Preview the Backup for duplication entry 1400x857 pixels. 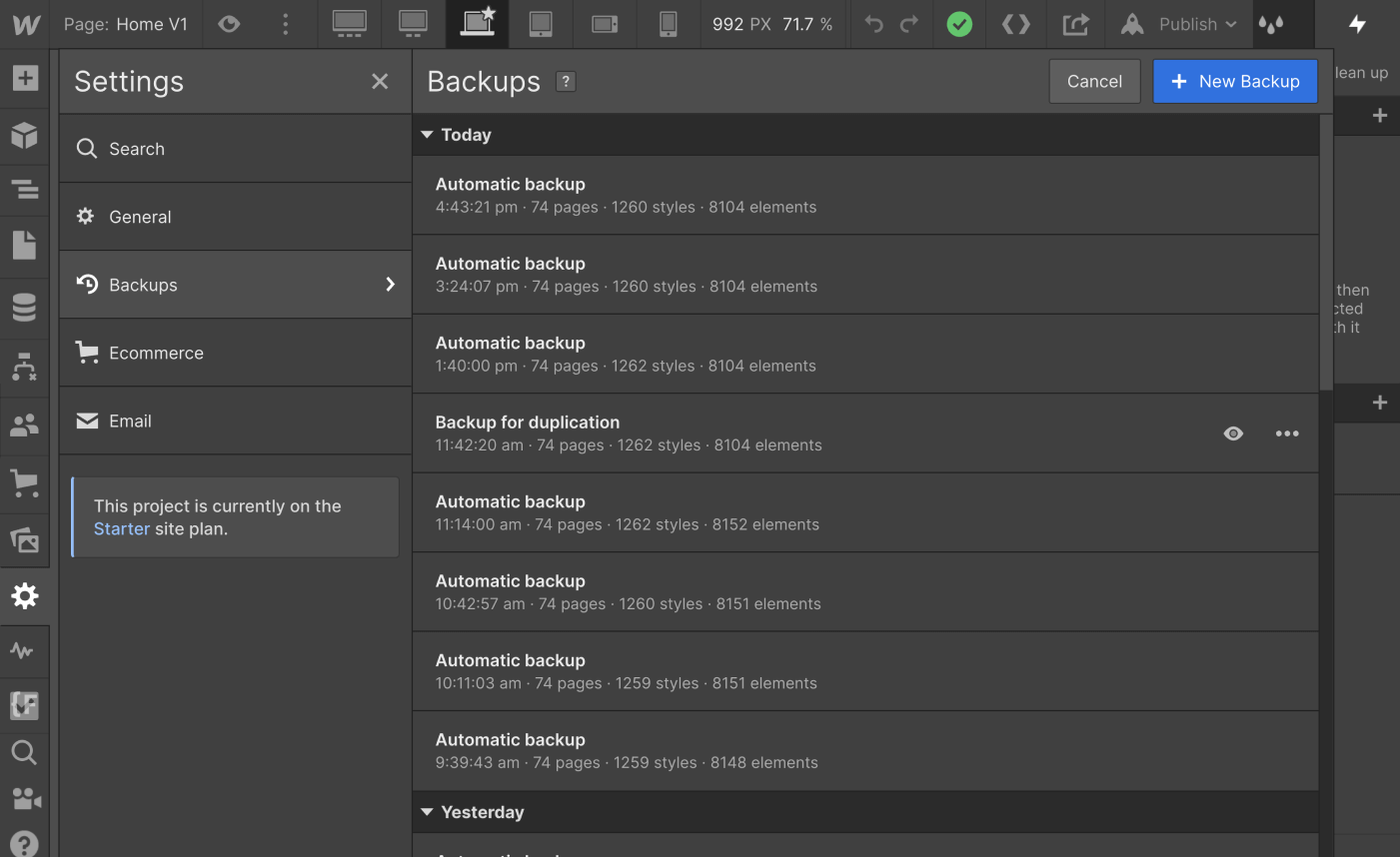(1233, 433)
